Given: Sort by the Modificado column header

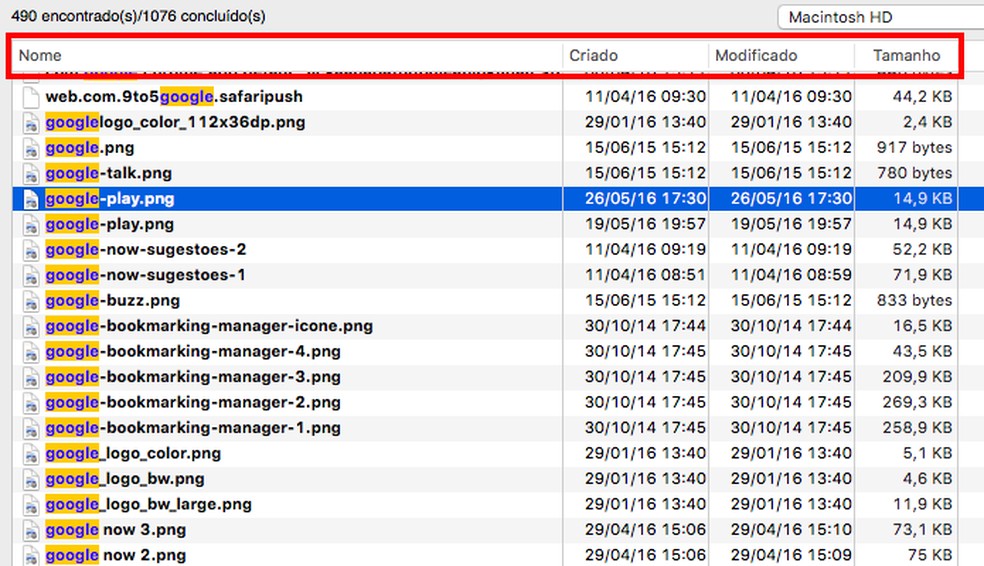Looking at the screenshot, I should 756,56.
